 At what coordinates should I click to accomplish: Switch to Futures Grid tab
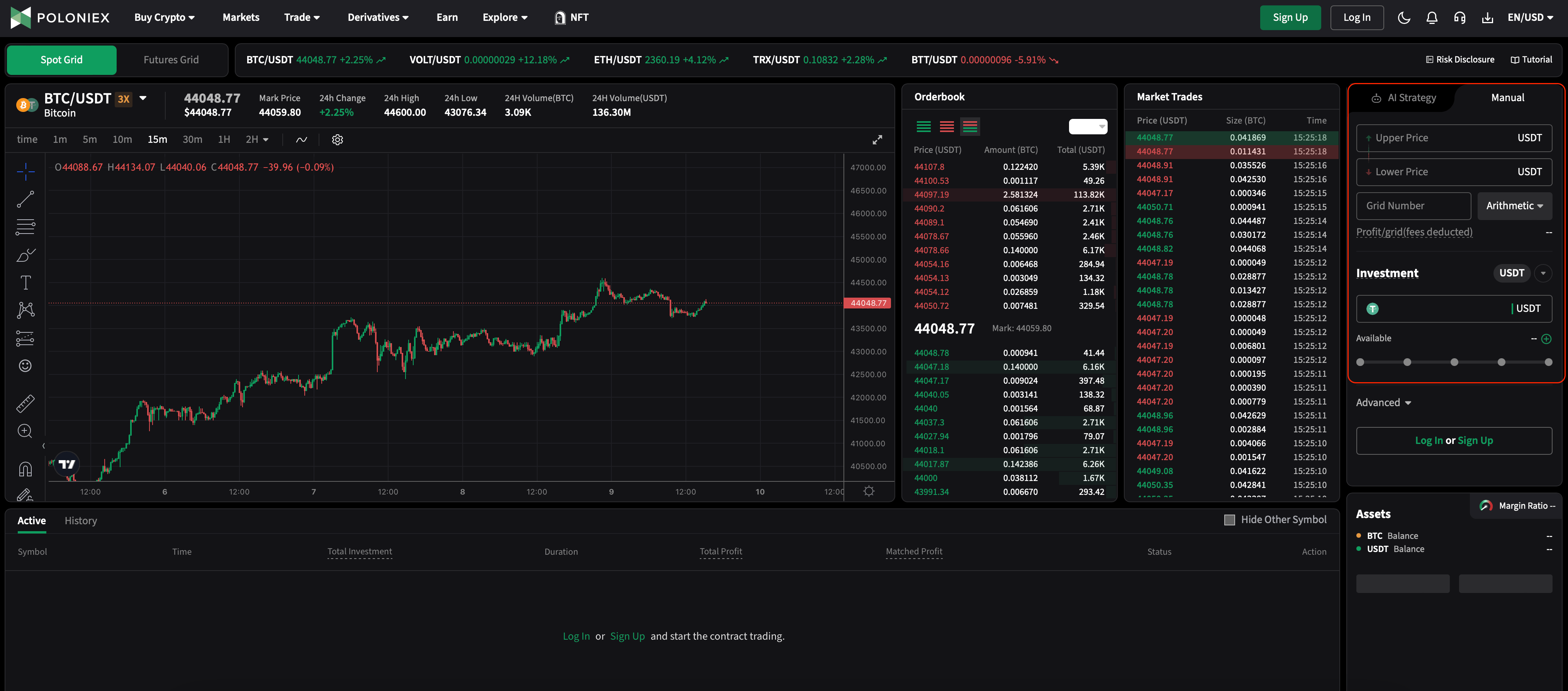(171, 59)
